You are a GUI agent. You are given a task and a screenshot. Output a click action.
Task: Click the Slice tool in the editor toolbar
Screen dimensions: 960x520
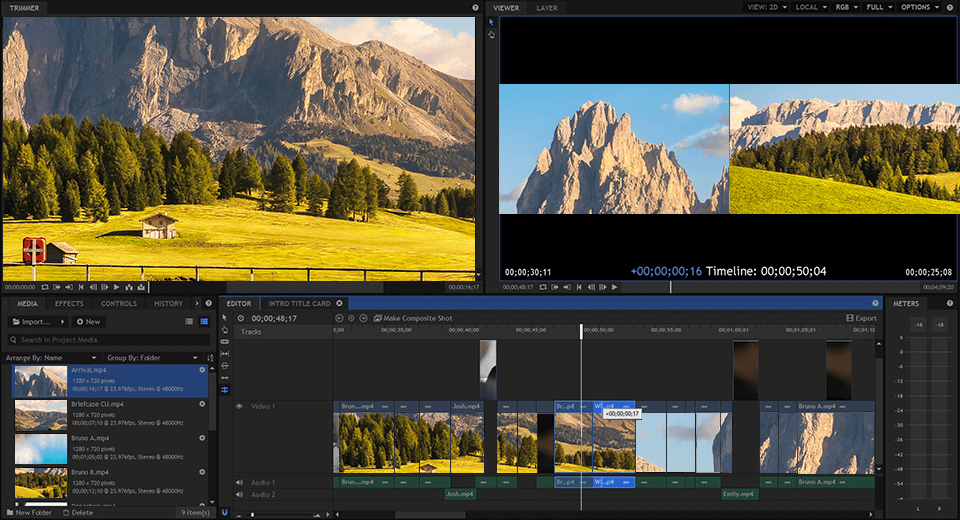click(225, 342)
